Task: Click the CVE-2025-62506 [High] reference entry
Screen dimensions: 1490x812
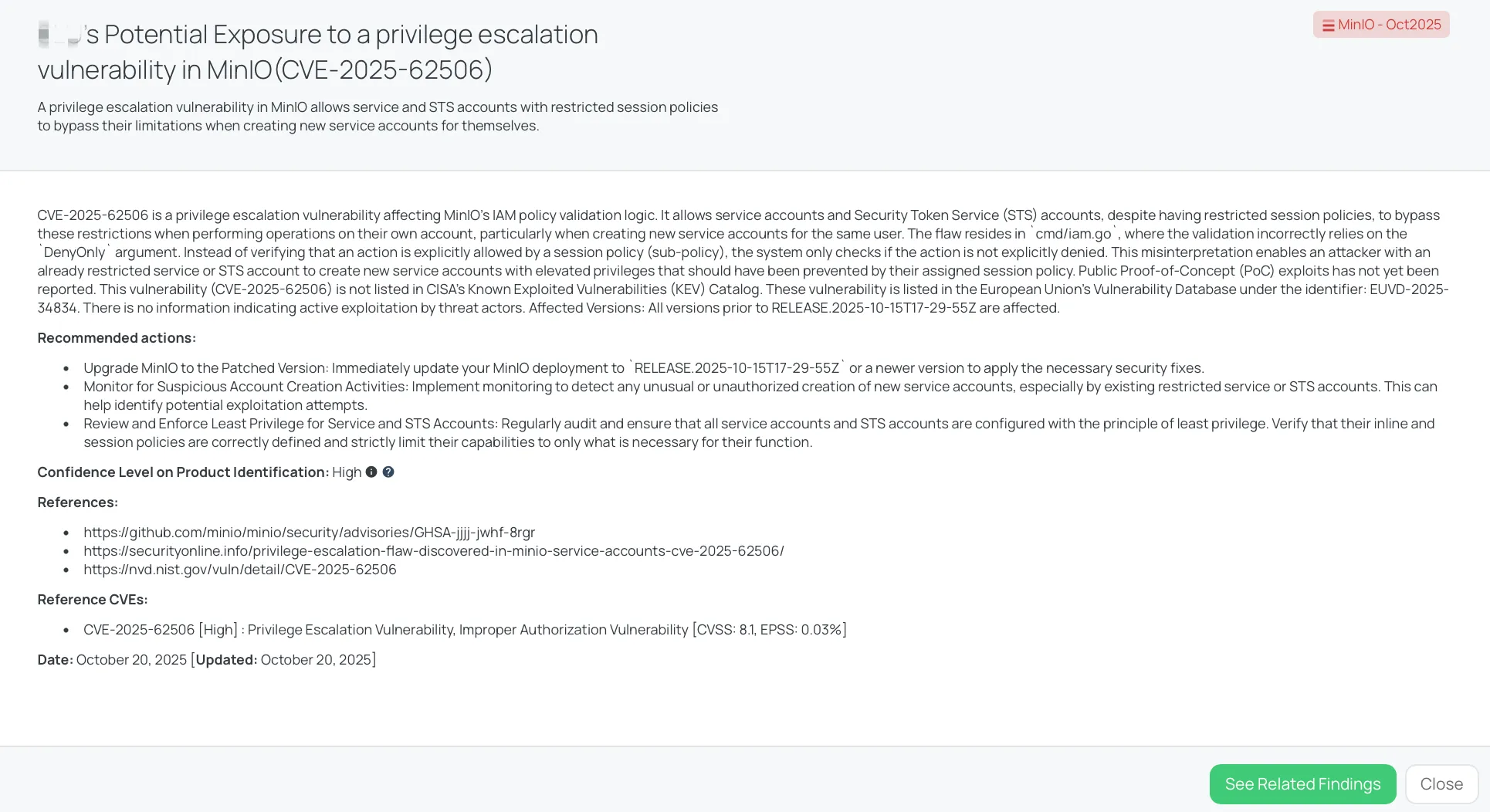Action: pos(465,630)
